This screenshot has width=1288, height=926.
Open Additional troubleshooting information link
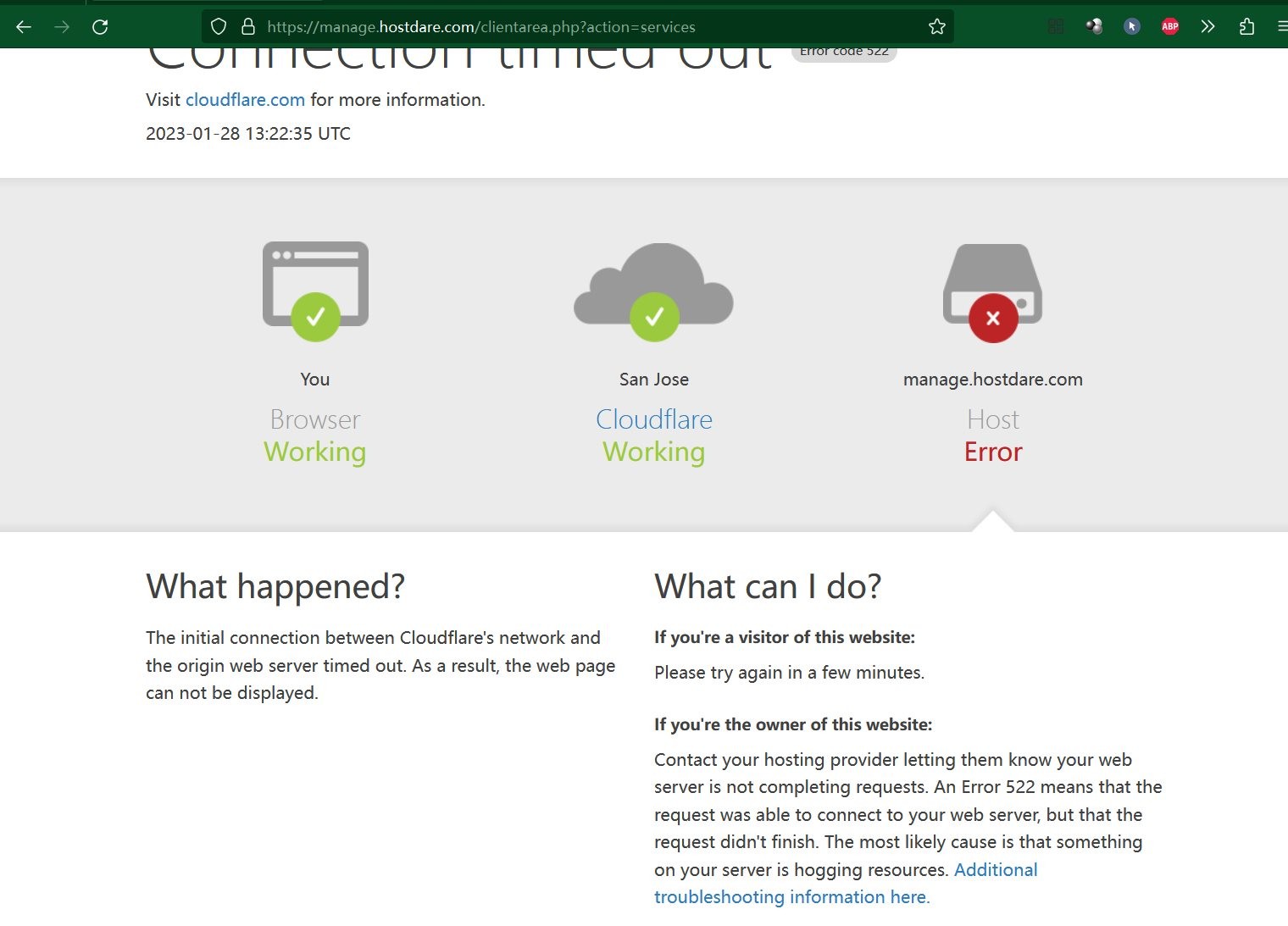[846, 884]
